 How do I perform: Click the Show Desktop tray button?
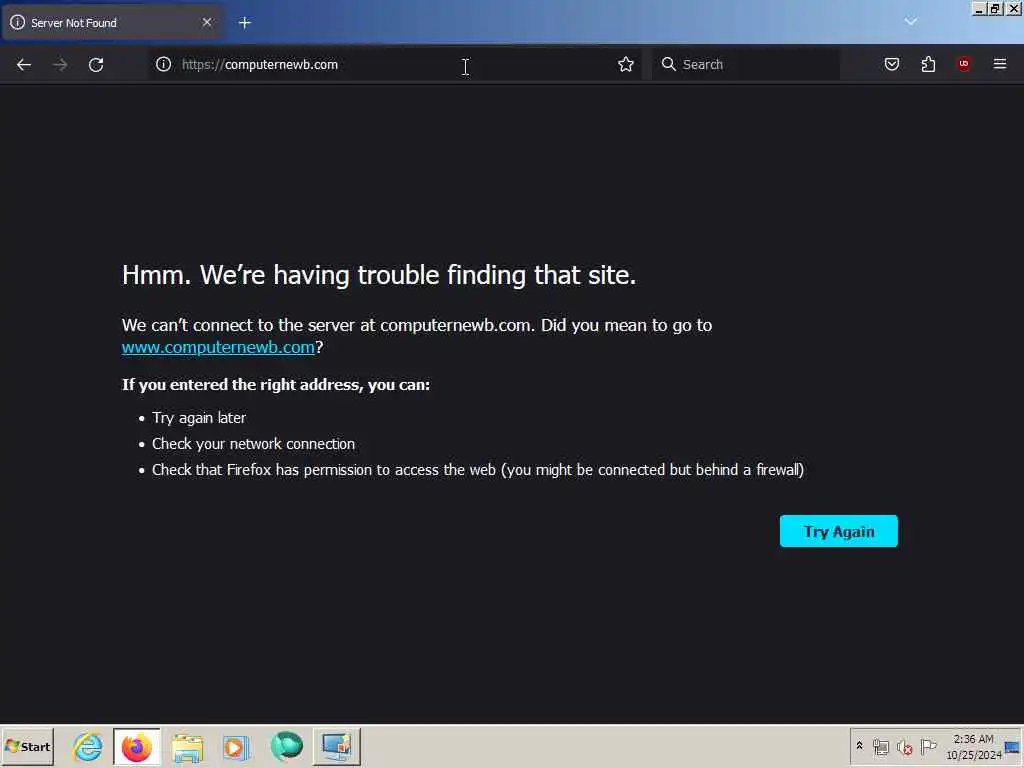(x=1013, y=747)
